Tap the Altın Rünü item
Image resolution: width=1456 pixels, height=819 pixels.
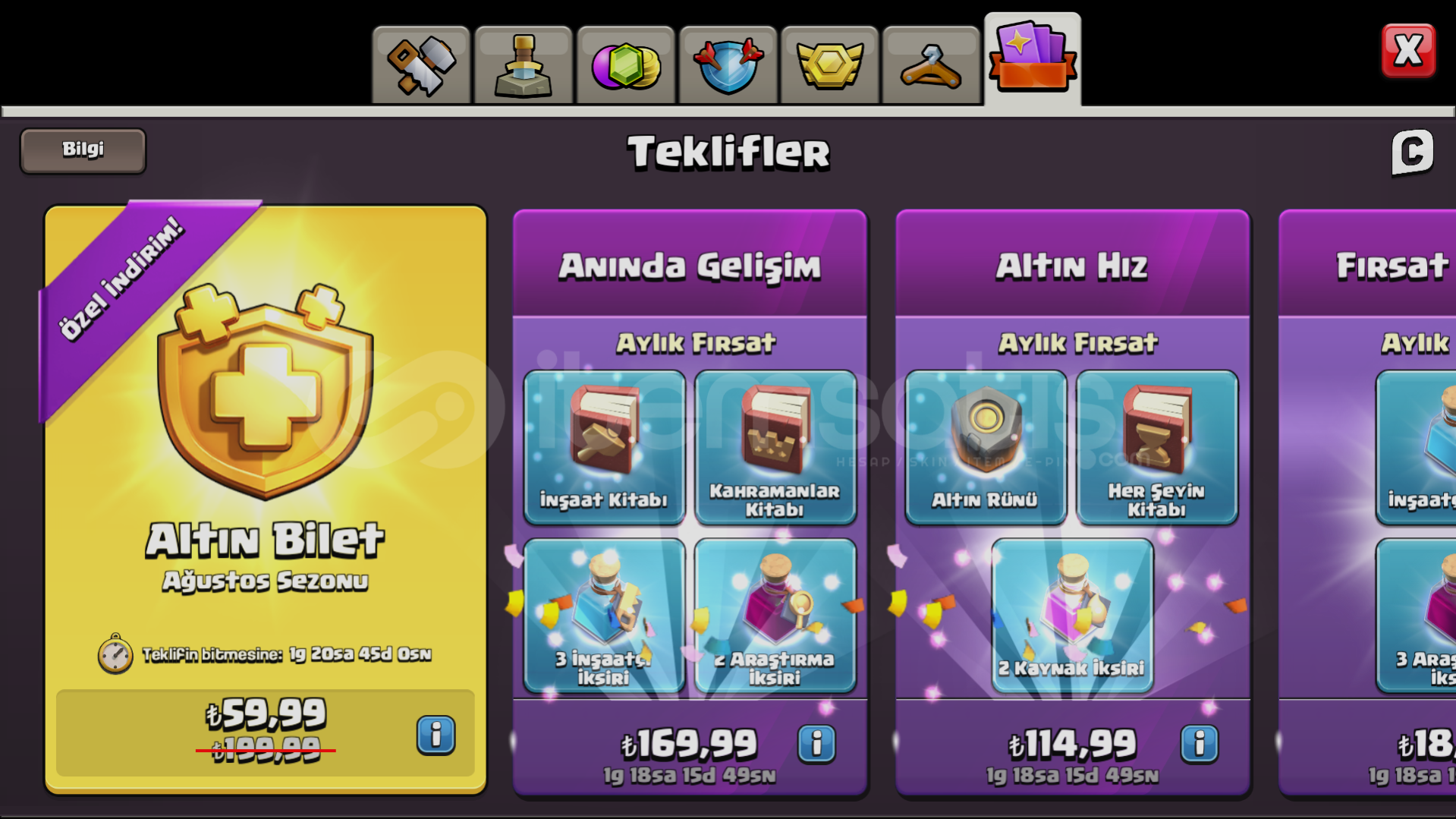(x=986, y=448)
